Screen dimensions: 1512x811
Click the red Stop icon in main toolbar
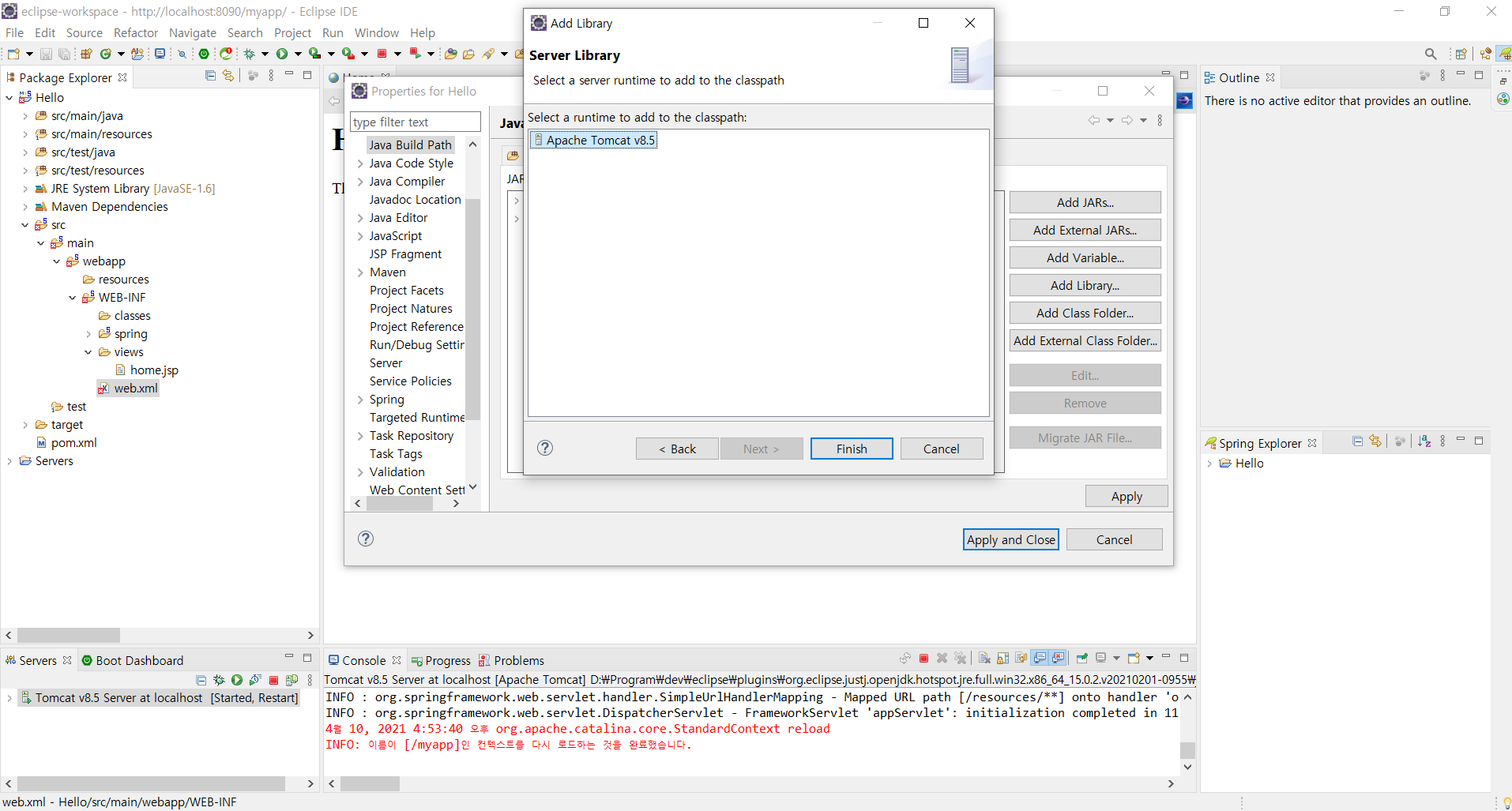(382, 54)
